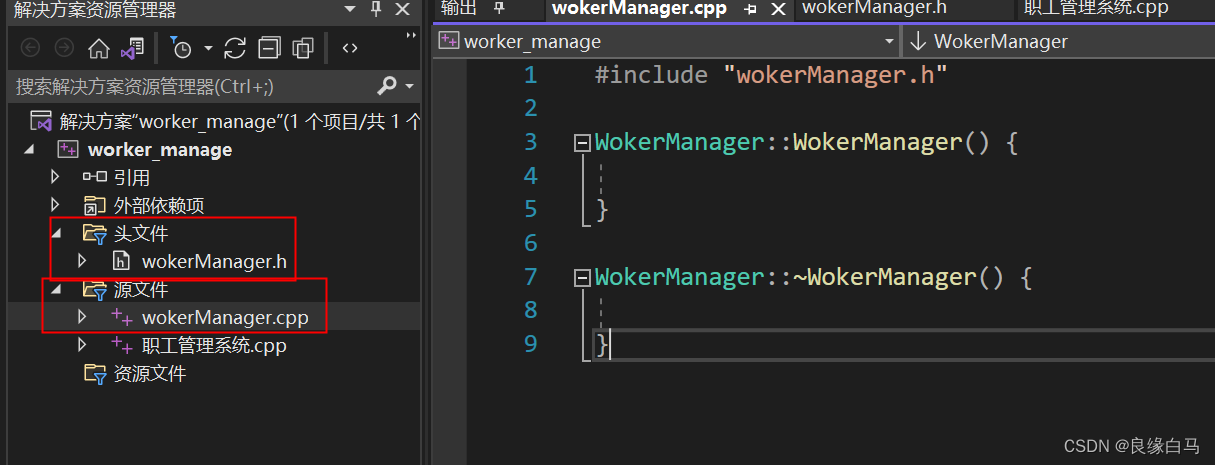
Task: Click the 源文件 filter folder icon
Action: [95, 290]
